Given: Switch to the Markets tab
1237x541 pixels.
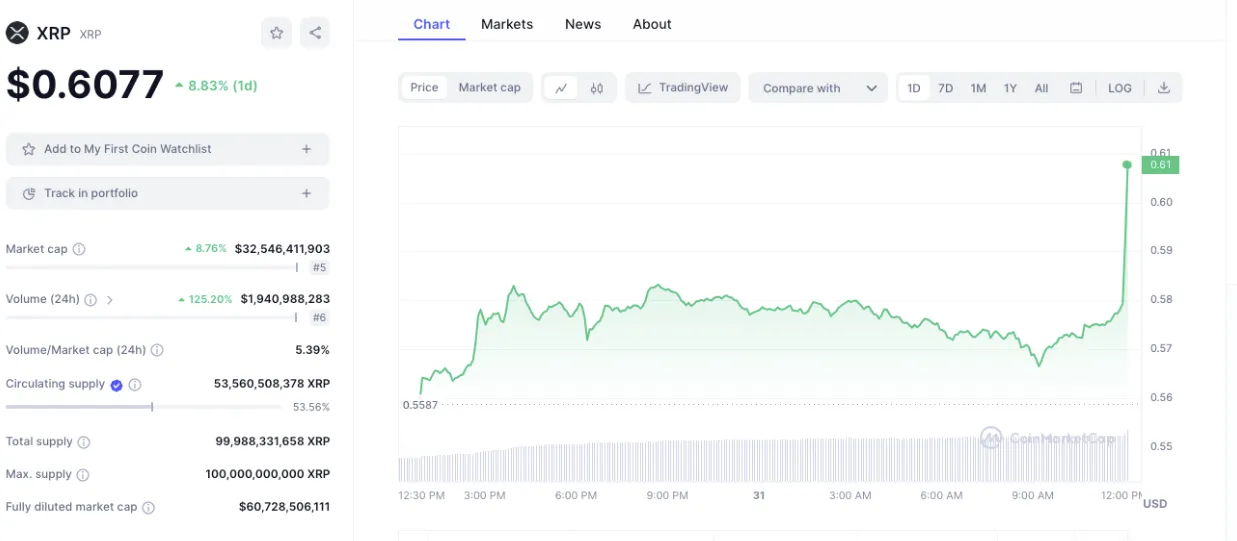Looking at the screenshot, I should pyautogui.click(x=507, y=24).
